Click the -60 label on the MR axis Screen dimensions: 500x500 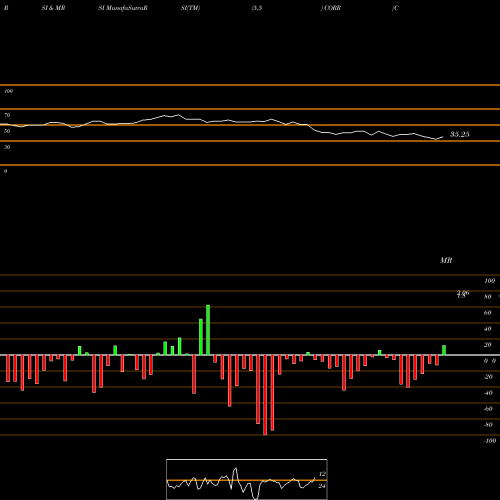(488, 409)
